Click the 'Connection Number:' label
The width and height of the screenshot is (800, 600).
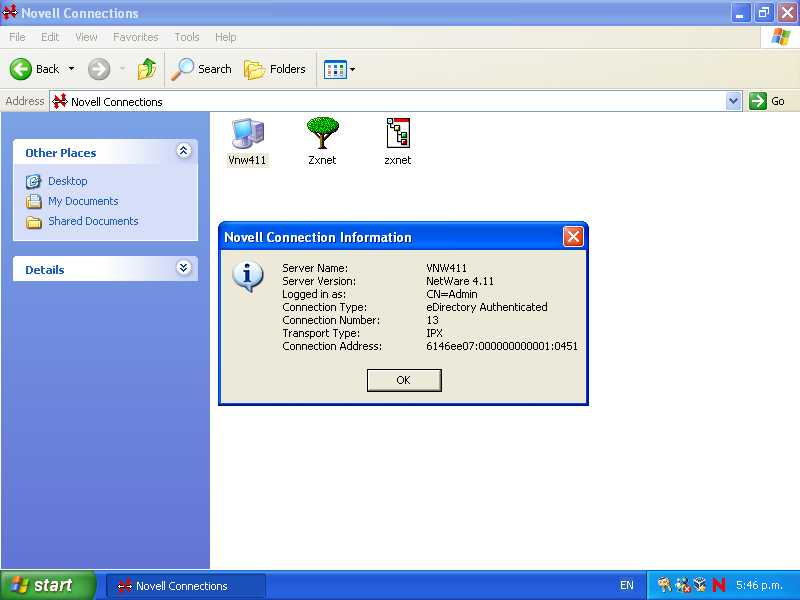point(331,320)
